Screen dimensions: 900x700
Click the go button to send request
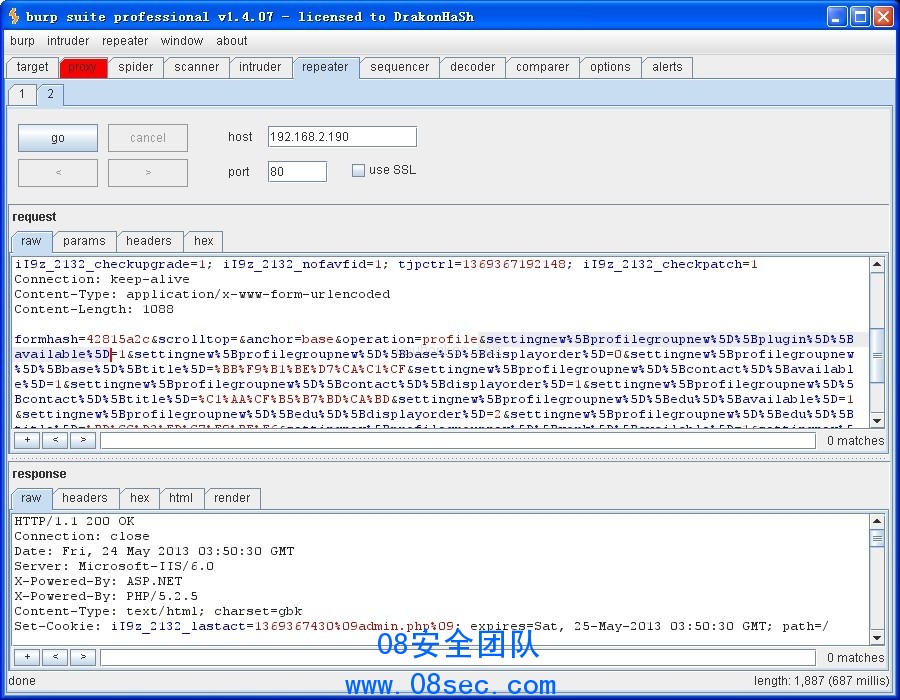[x=58, y=138]
